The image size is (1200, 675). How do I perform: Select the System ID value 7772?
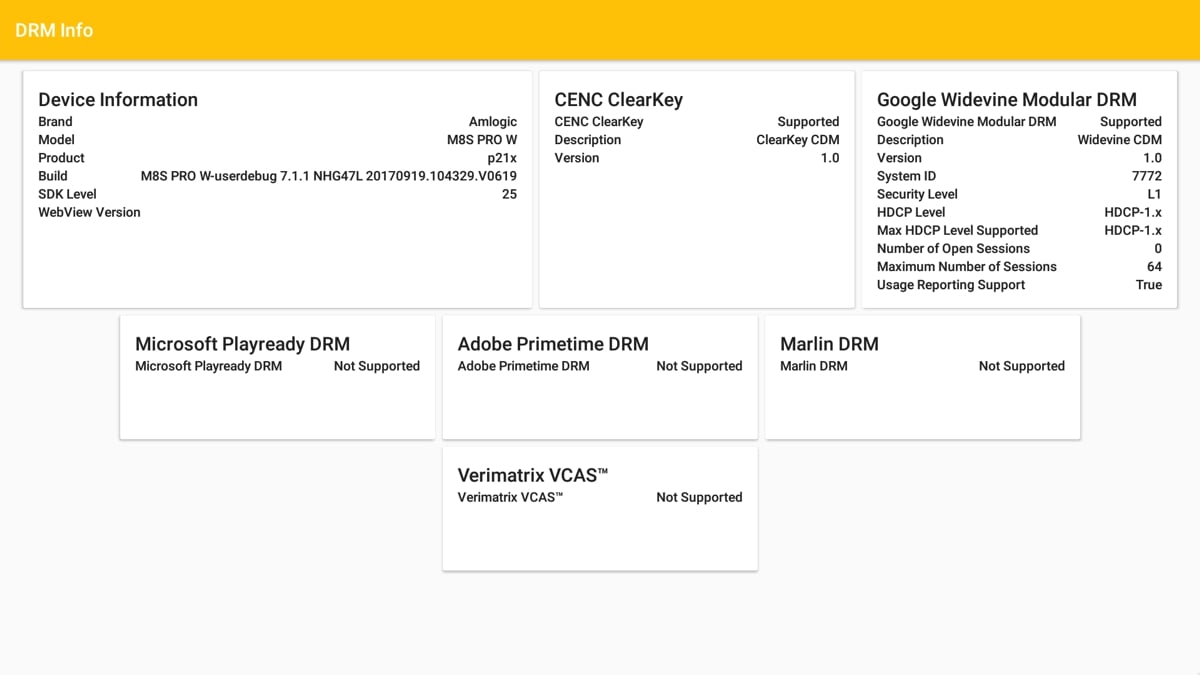1147,176
